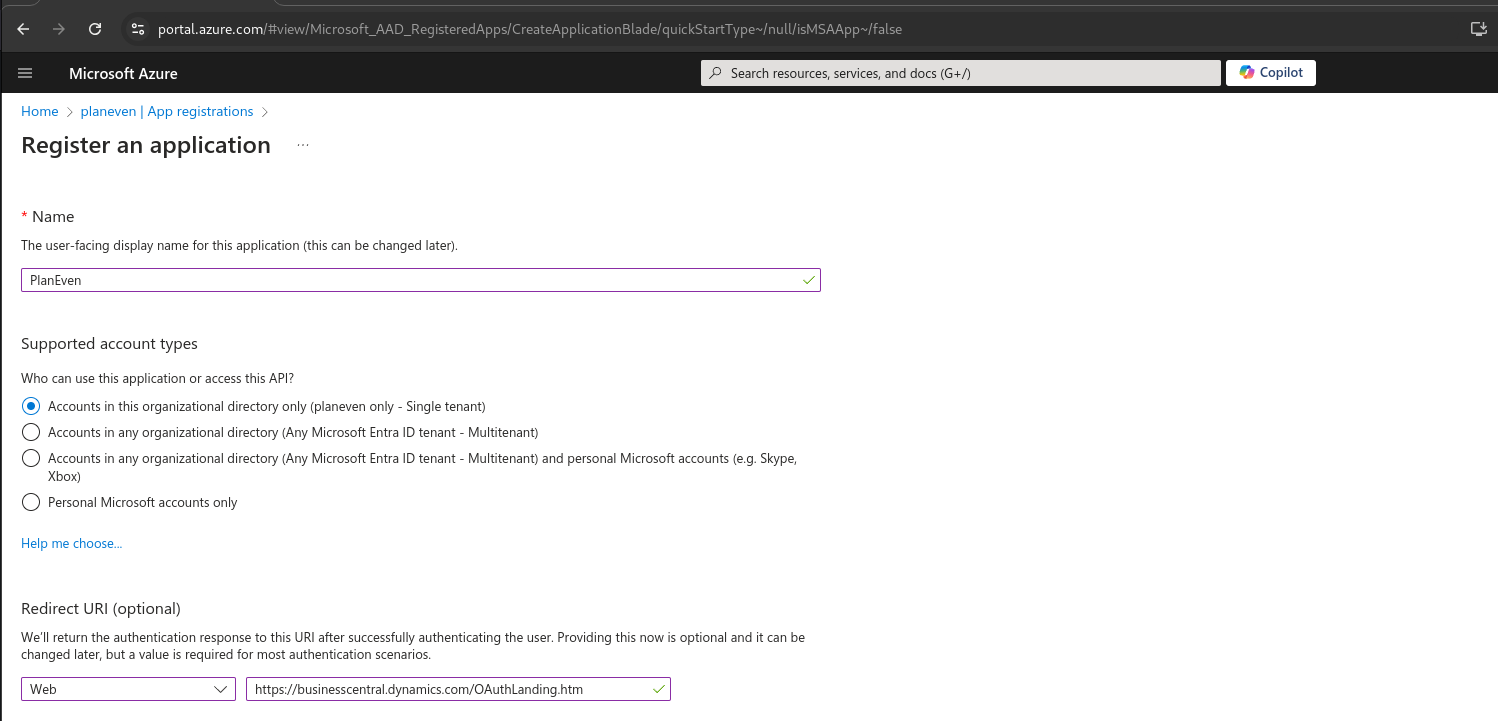Click the Copilot button

pos(1270,73)
